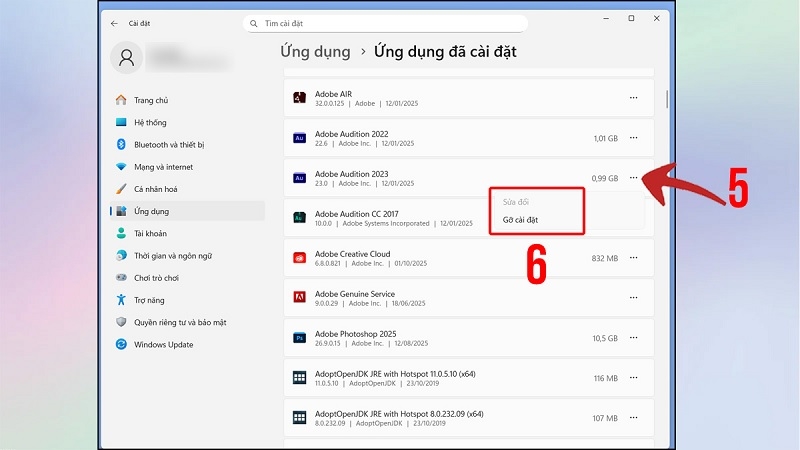This screenshot has height=450, width=800.
Task: Click the 832 MB size value
Action: point(605,258)
